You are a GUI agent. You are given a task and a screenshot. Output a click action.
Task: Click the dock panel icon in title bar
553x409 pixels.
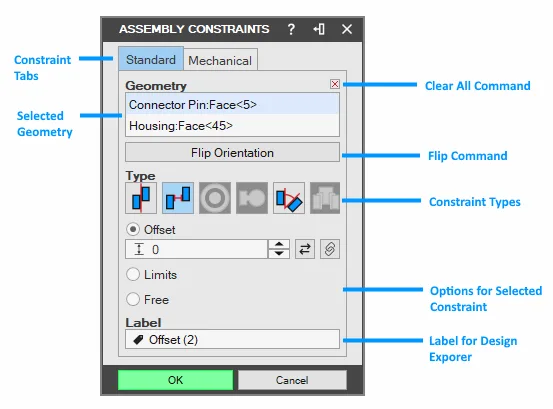click(319, 29)
